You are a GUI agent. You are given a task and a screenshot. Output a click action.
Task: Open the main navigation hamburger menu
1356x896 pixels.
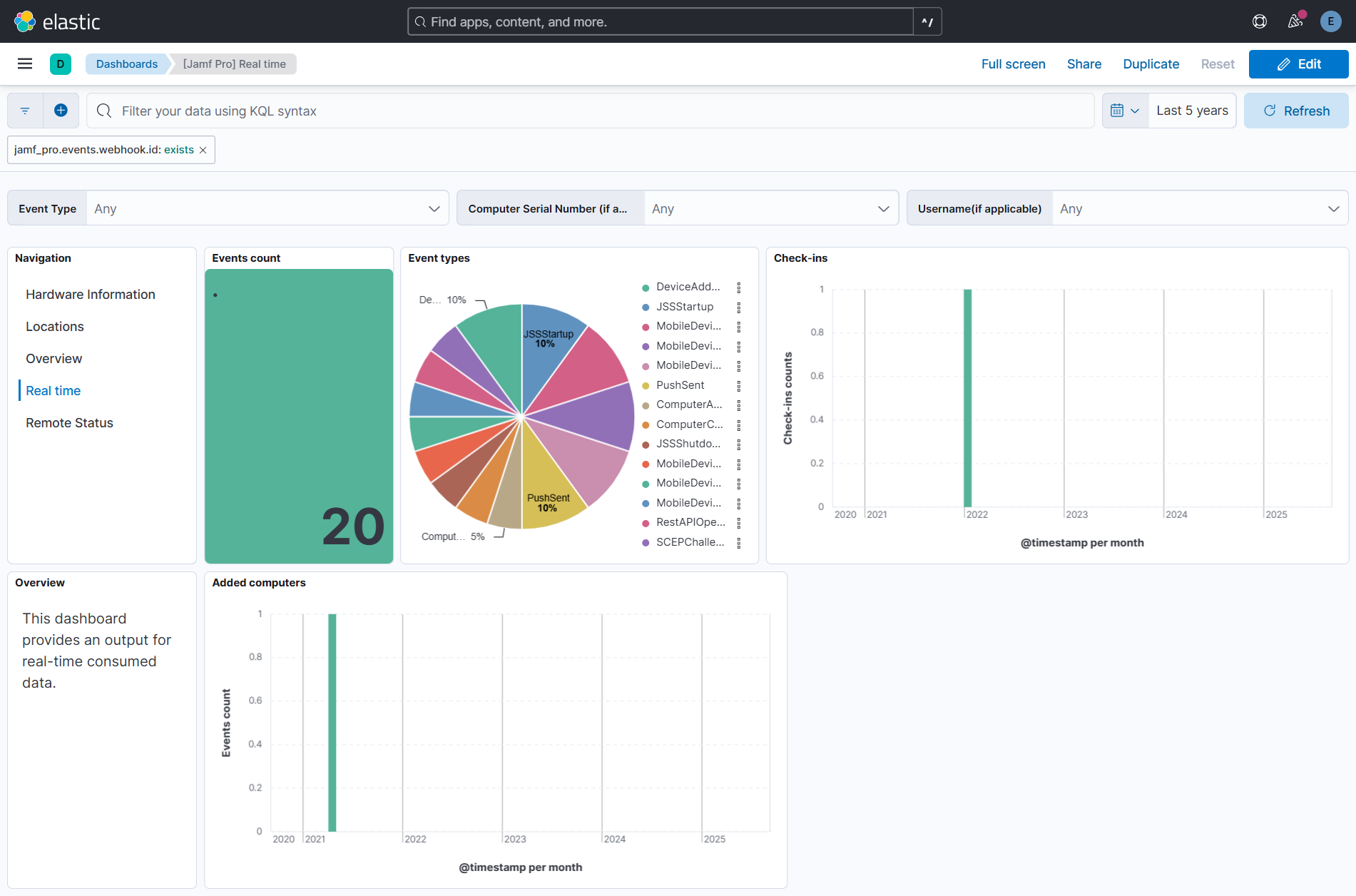(x=24, y=63)
